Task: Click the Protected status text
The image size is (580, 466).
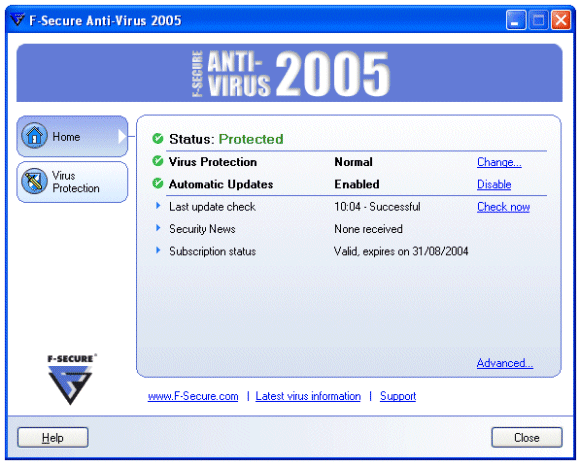Action: point(251,139)
